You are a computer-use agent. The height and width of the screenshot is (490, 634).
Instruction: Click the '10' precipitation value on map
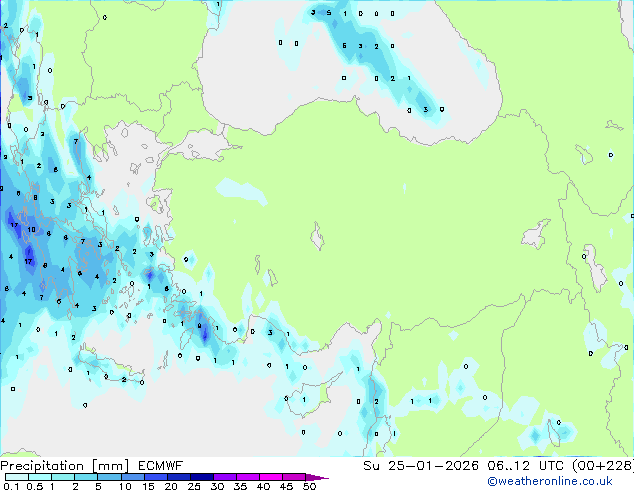[32, 230]
